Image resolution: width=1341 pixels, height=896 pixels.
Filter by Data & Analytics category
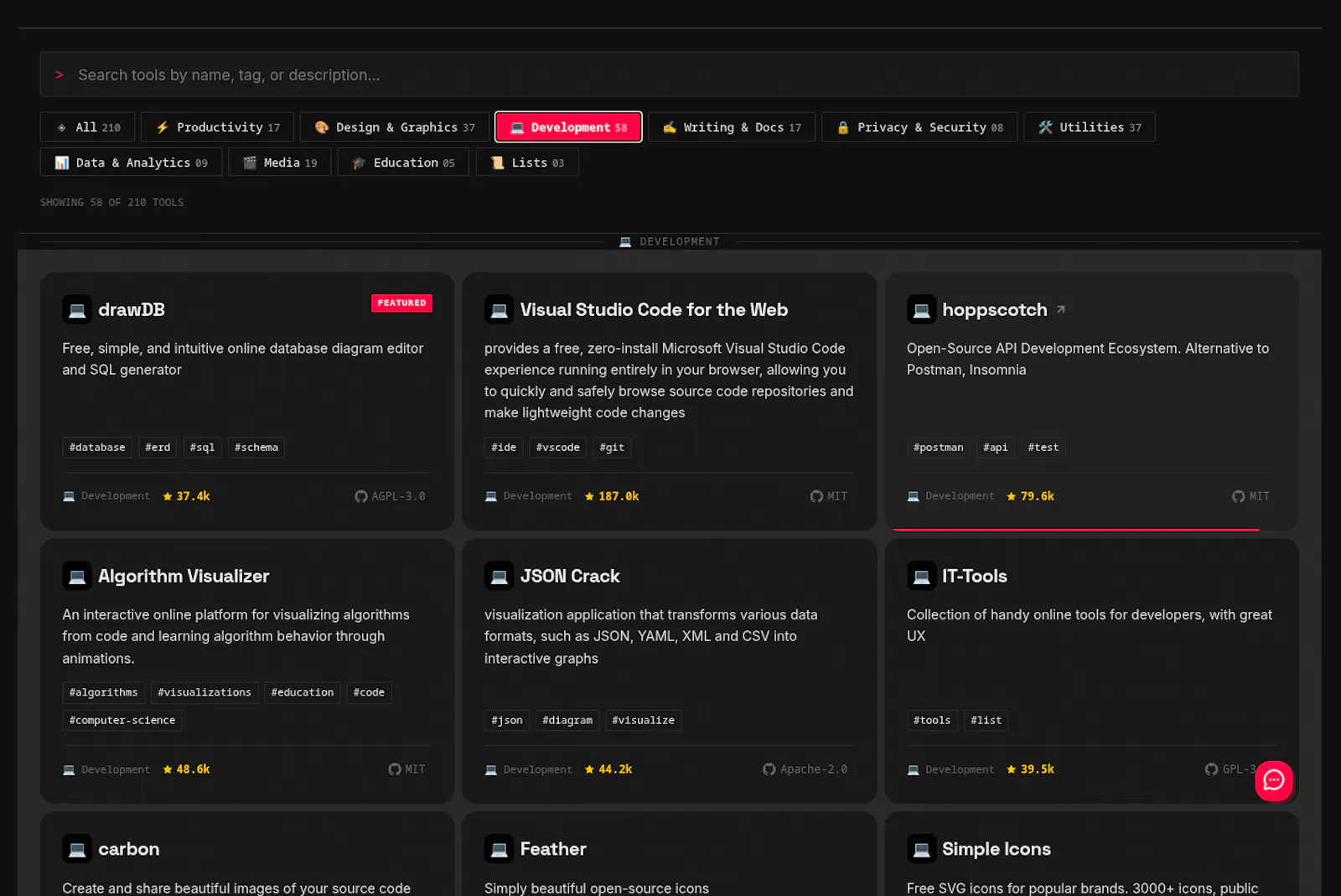click(131, 163)
